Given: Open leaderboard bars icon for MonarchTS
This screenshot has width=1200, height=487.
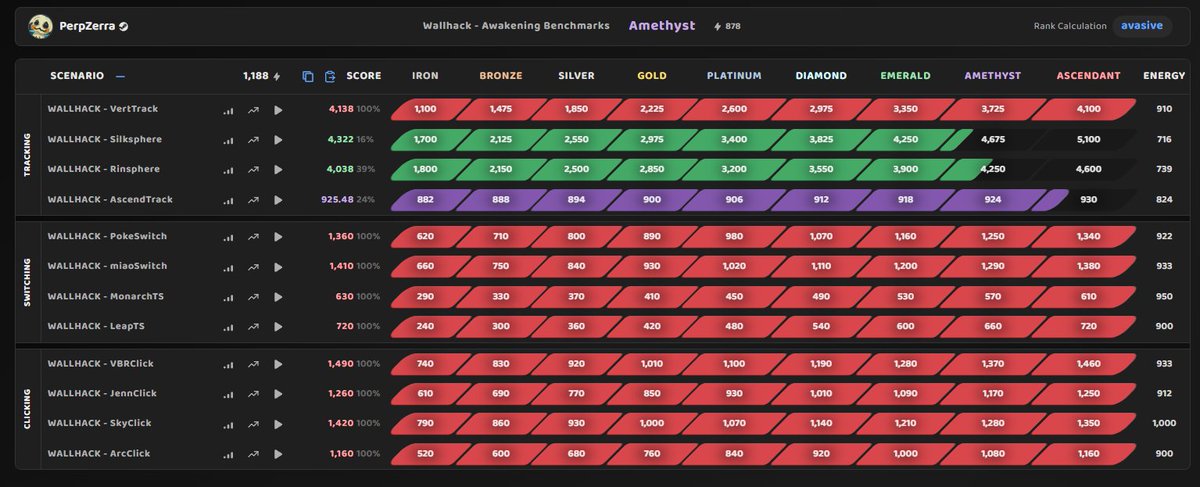Looking at the screenshot, I should [228, 297].
